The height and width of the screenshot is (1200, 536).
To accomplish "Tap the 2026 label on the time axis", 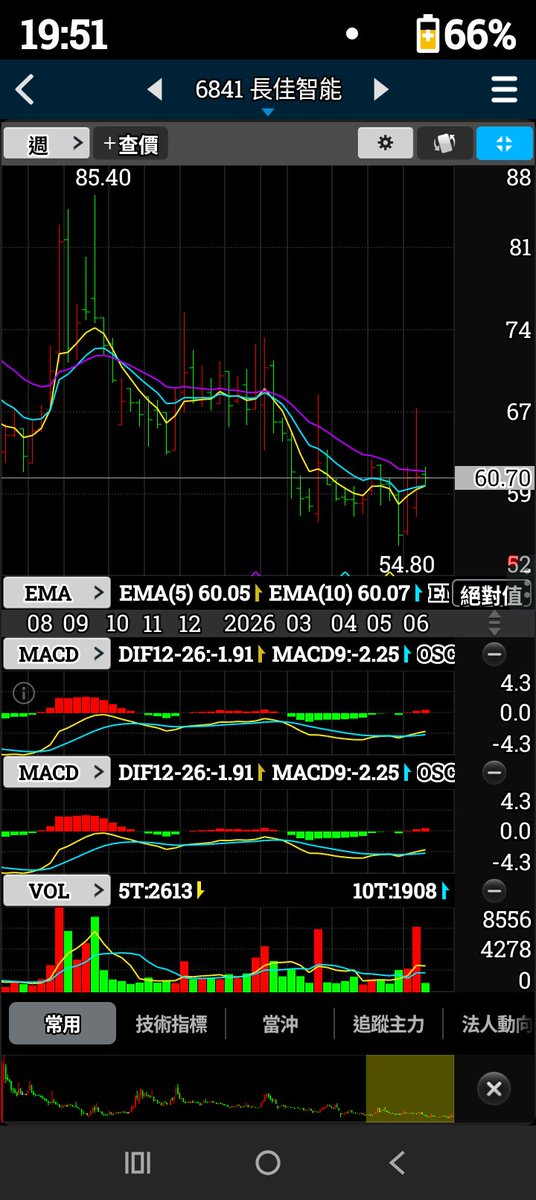I will pyautogui.click(x=250, y=624).
